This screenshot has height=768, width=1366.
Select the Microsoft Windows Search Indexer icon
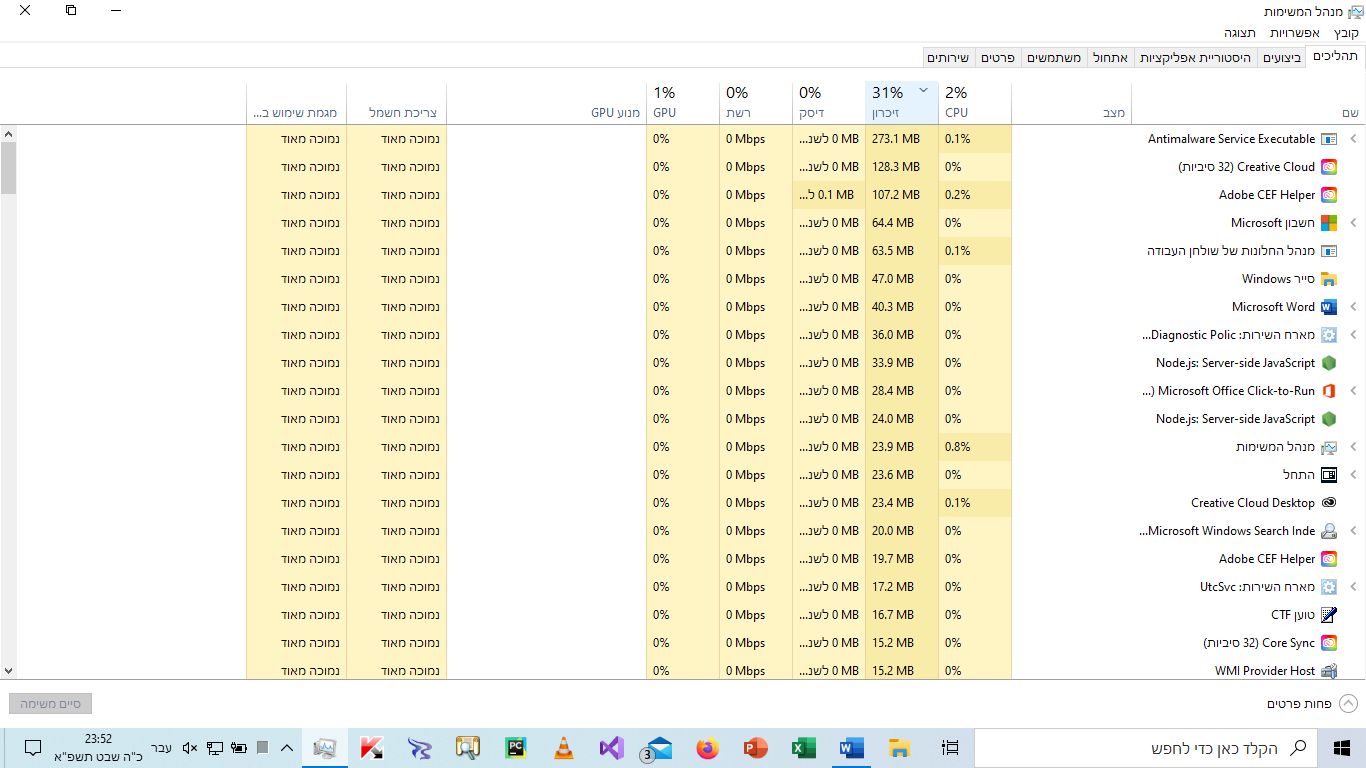point(1329,531)
